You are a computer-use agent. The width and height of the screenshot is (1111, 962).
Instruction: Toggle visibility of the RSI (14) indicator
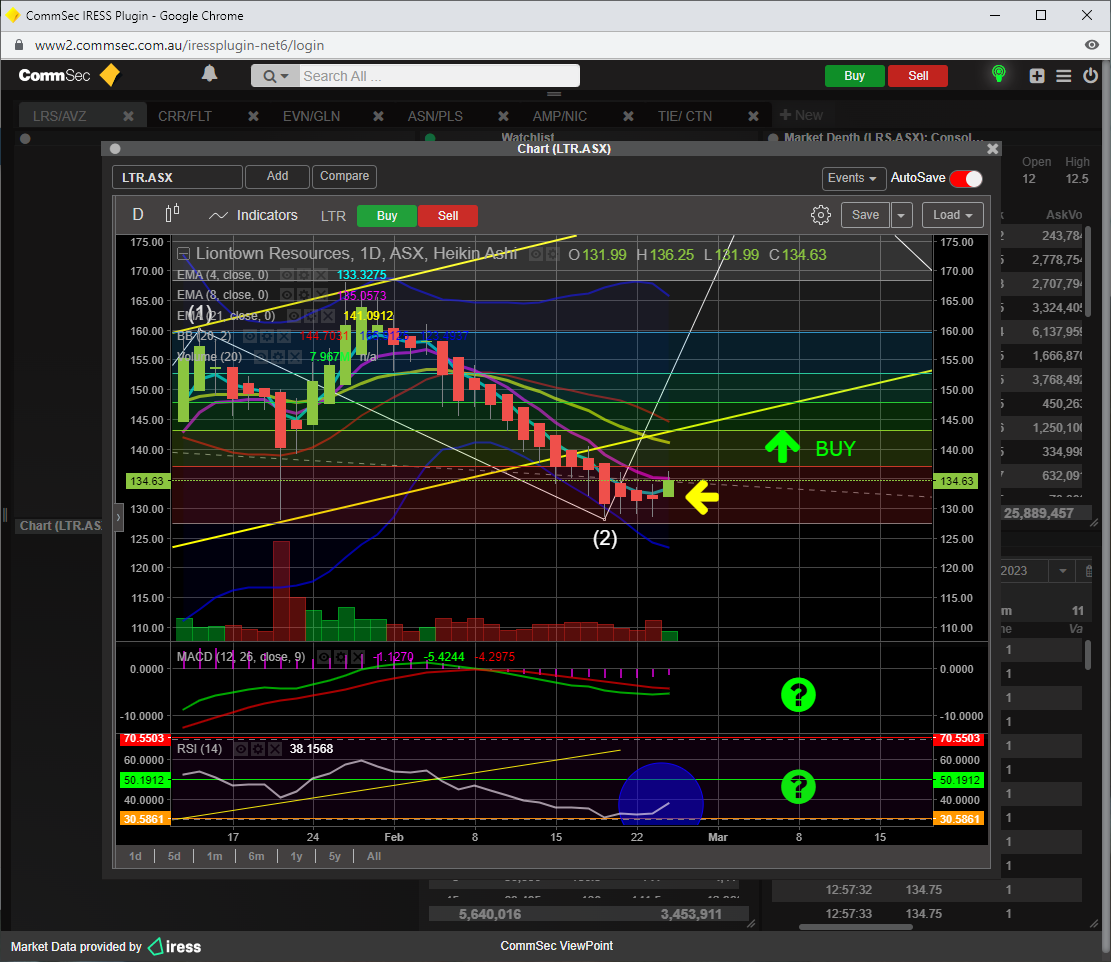(241, 749)
